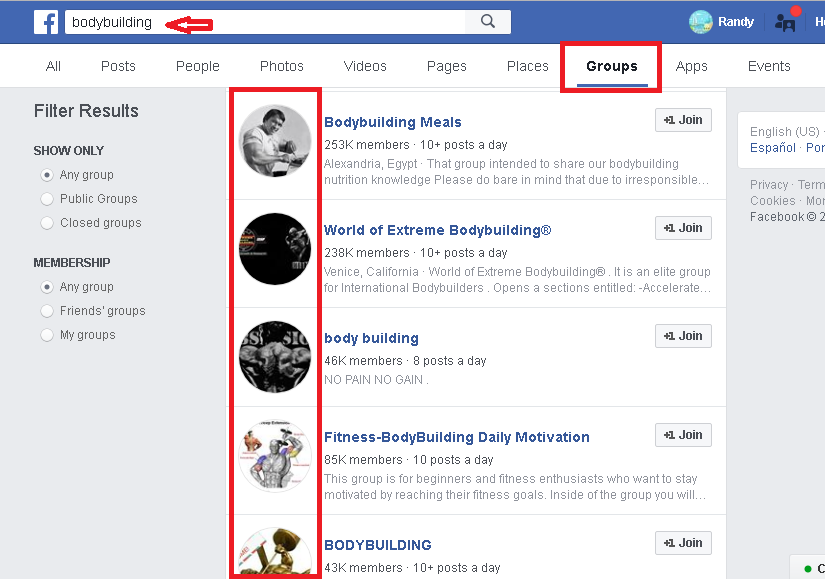Switch language to Español
The width and height of the screenshot is (825, 579).
point(773,147)
